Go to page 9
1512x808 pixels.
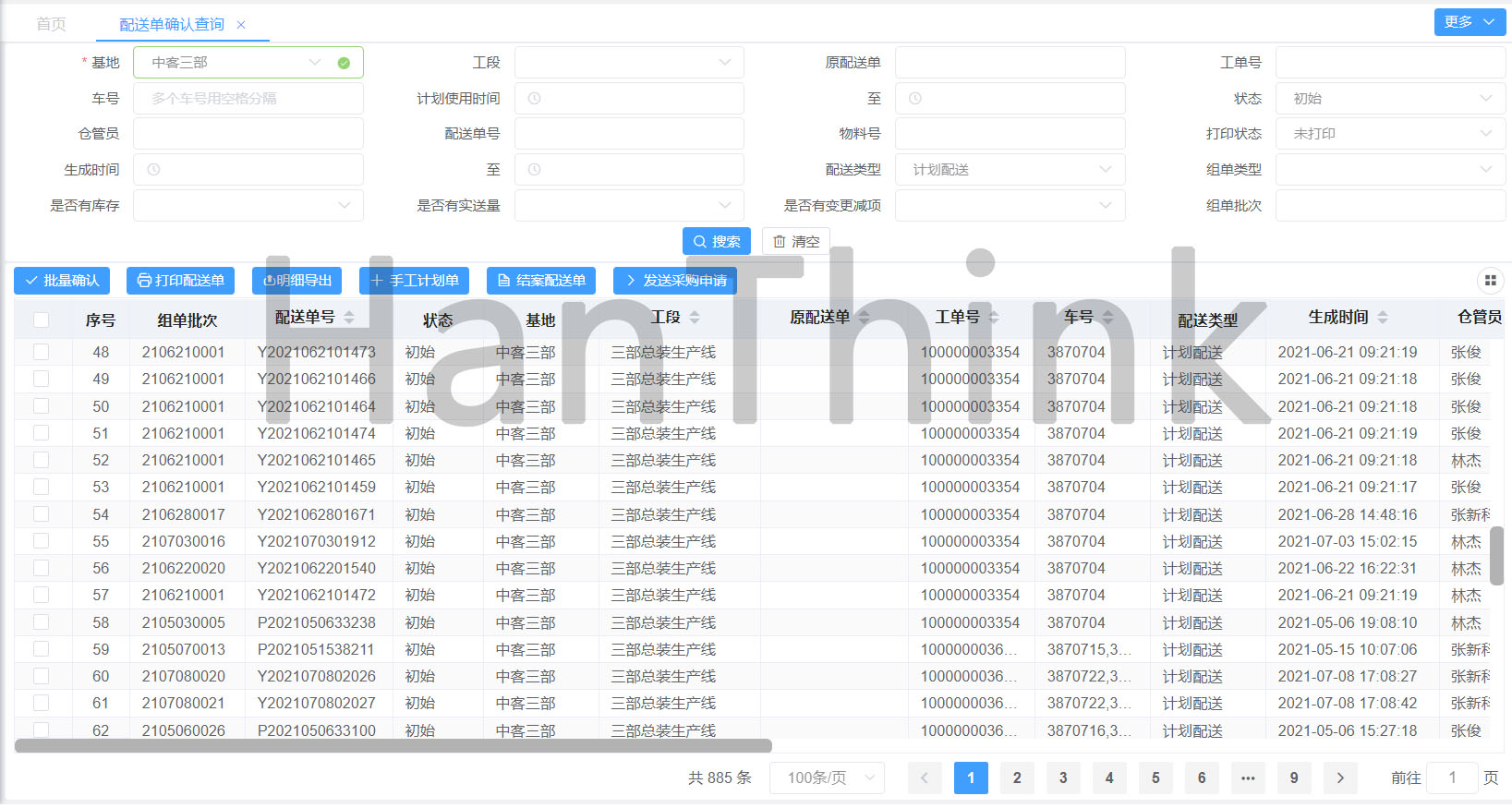pos(1294,778)
